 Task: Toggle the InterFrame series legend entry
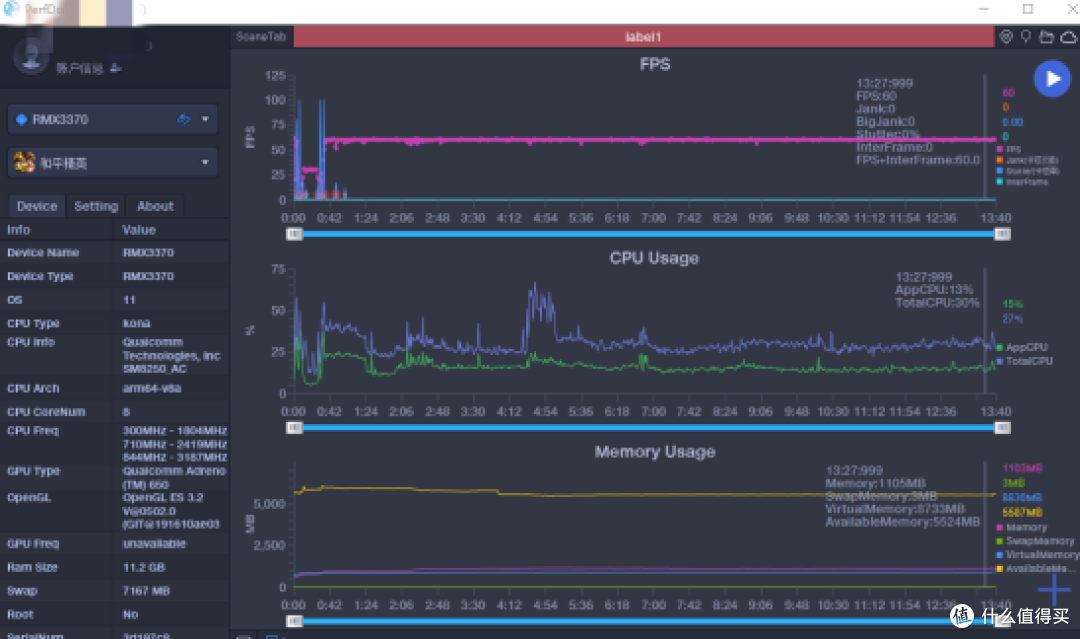(x=1022, y=182)
